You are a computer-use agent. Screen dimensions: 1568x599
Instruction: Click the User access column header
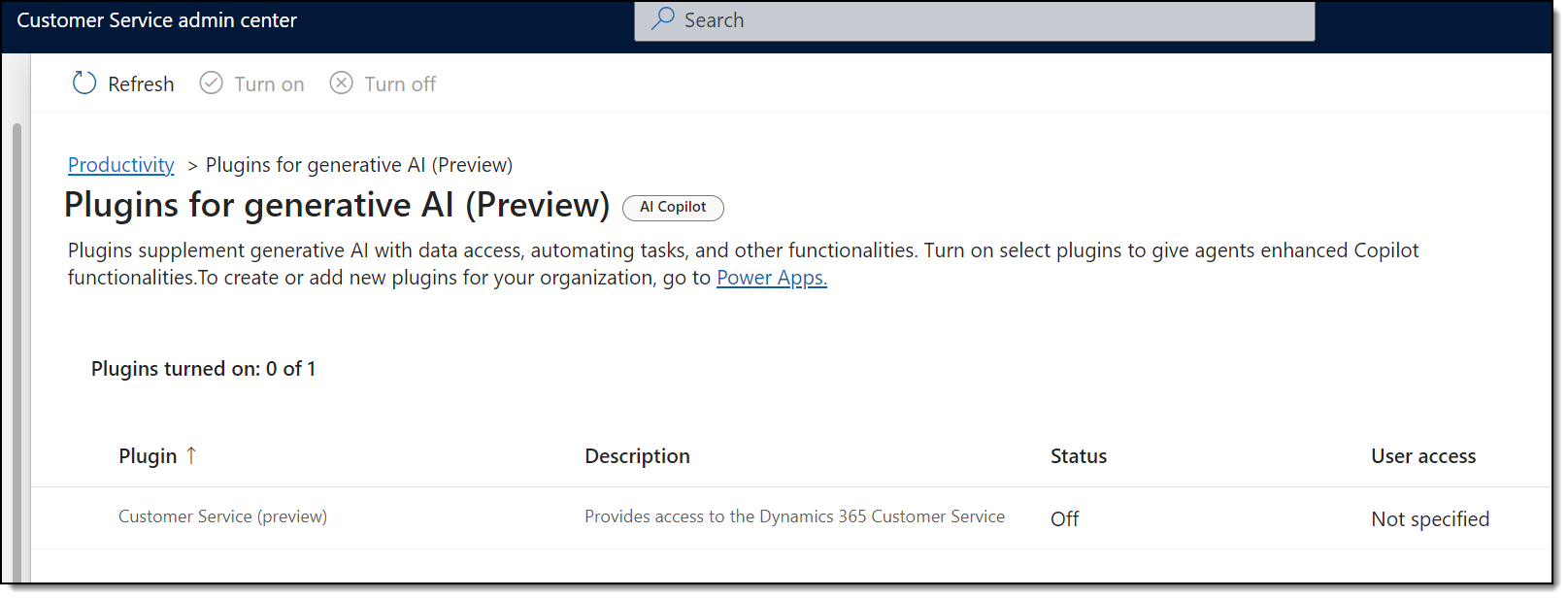(1423, 456)
